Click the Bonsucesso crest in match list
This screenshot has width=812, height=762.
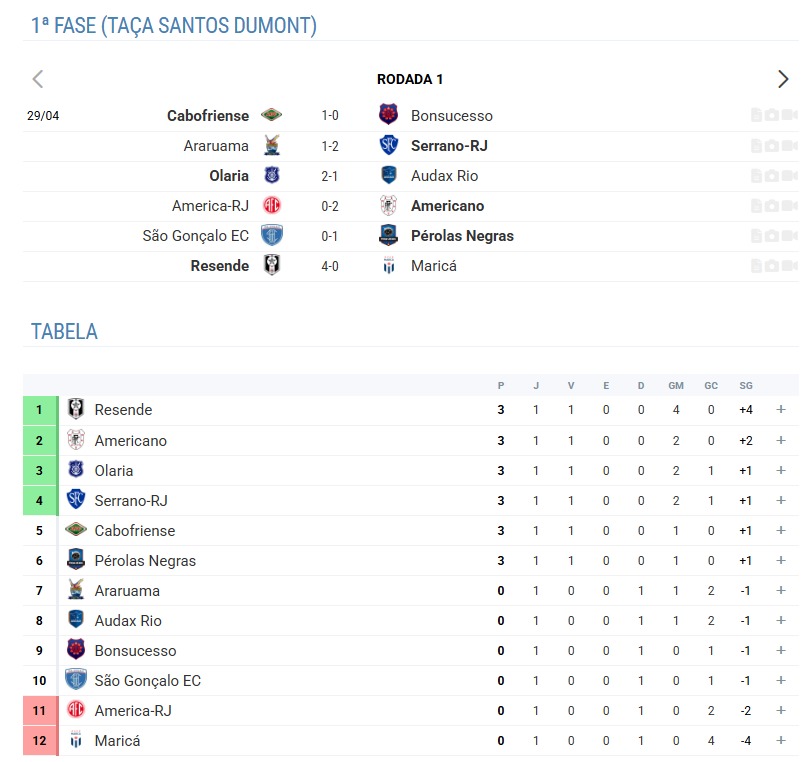click(389, 116)
